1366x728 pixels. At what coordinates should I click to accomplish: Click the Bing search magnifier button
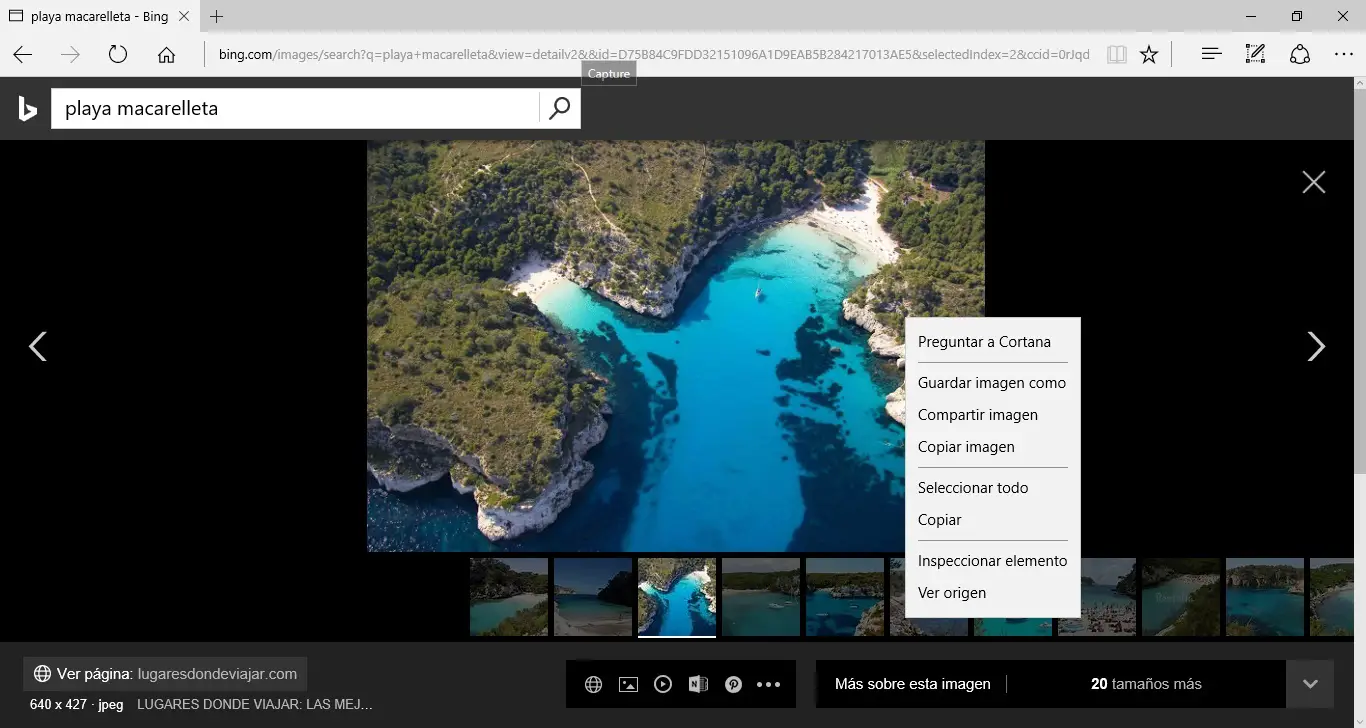(559, 108)
